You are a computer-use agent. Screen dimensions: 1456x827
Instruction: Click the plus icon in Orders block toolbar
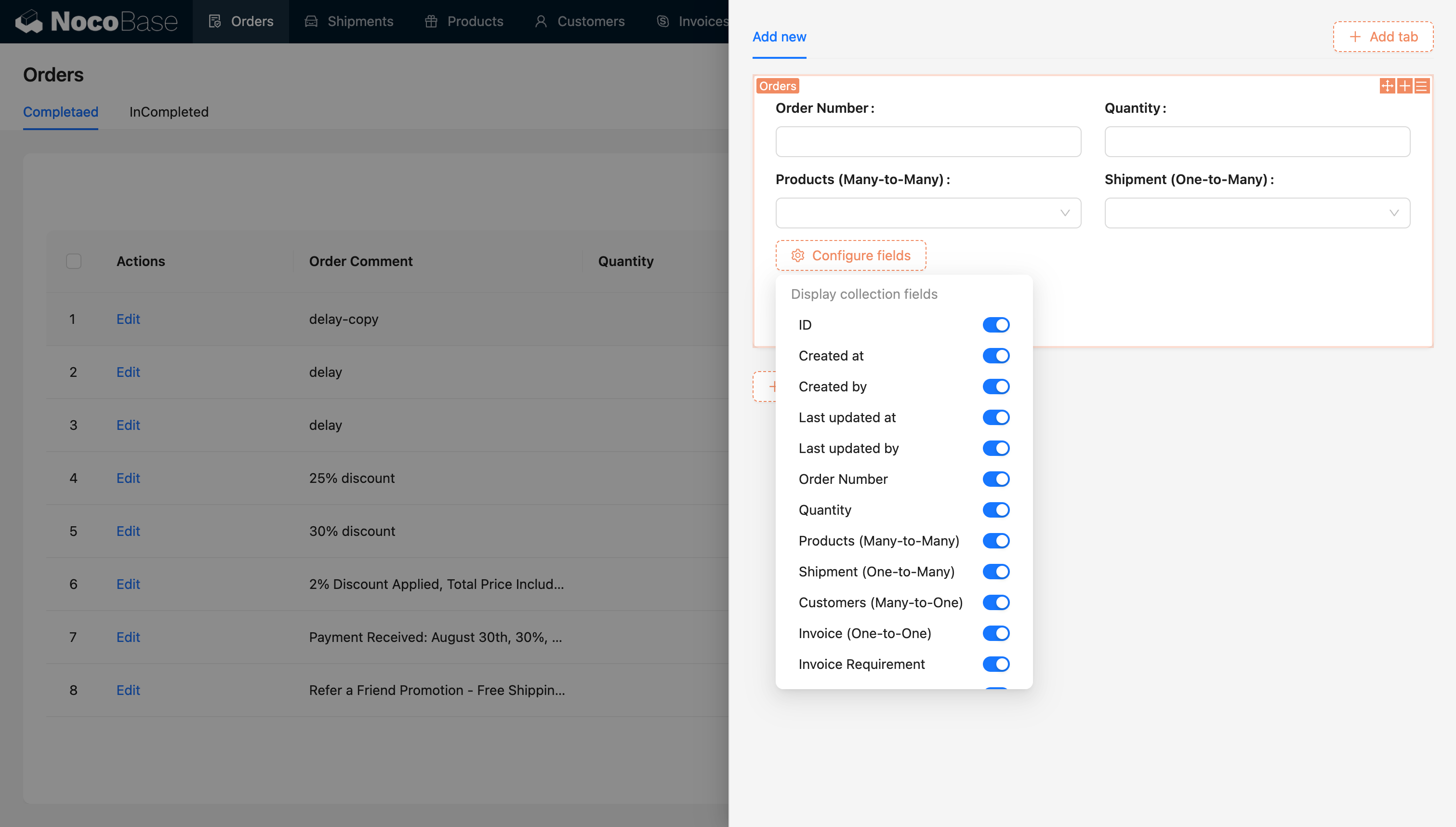click(1404, 86)
